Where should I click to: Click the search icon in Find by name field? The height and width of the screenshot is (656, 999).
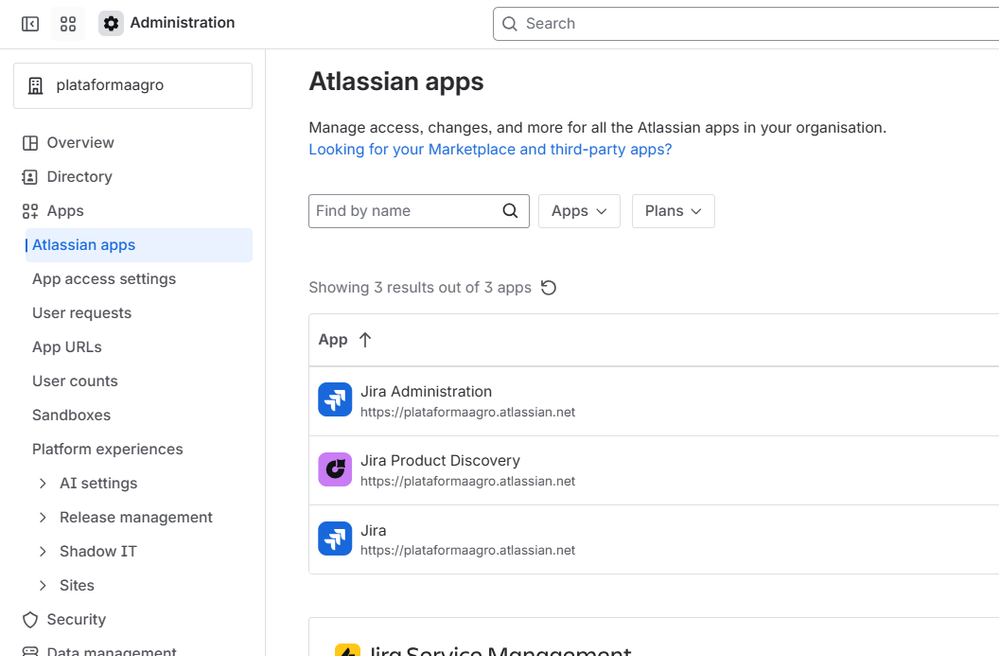click(510, 211)
